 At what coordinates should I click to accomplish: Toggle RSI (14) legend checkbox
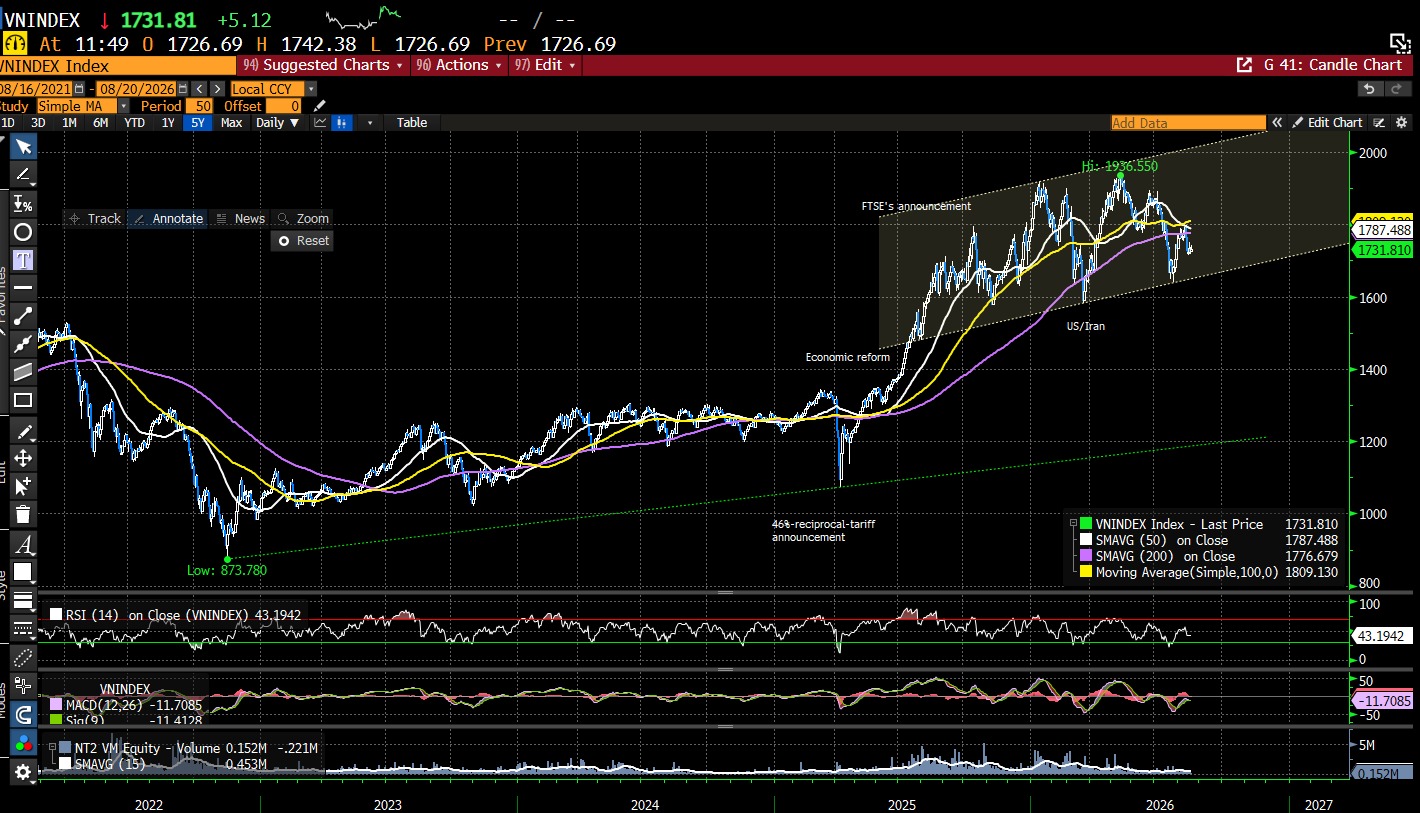click(x=57, y=615)
